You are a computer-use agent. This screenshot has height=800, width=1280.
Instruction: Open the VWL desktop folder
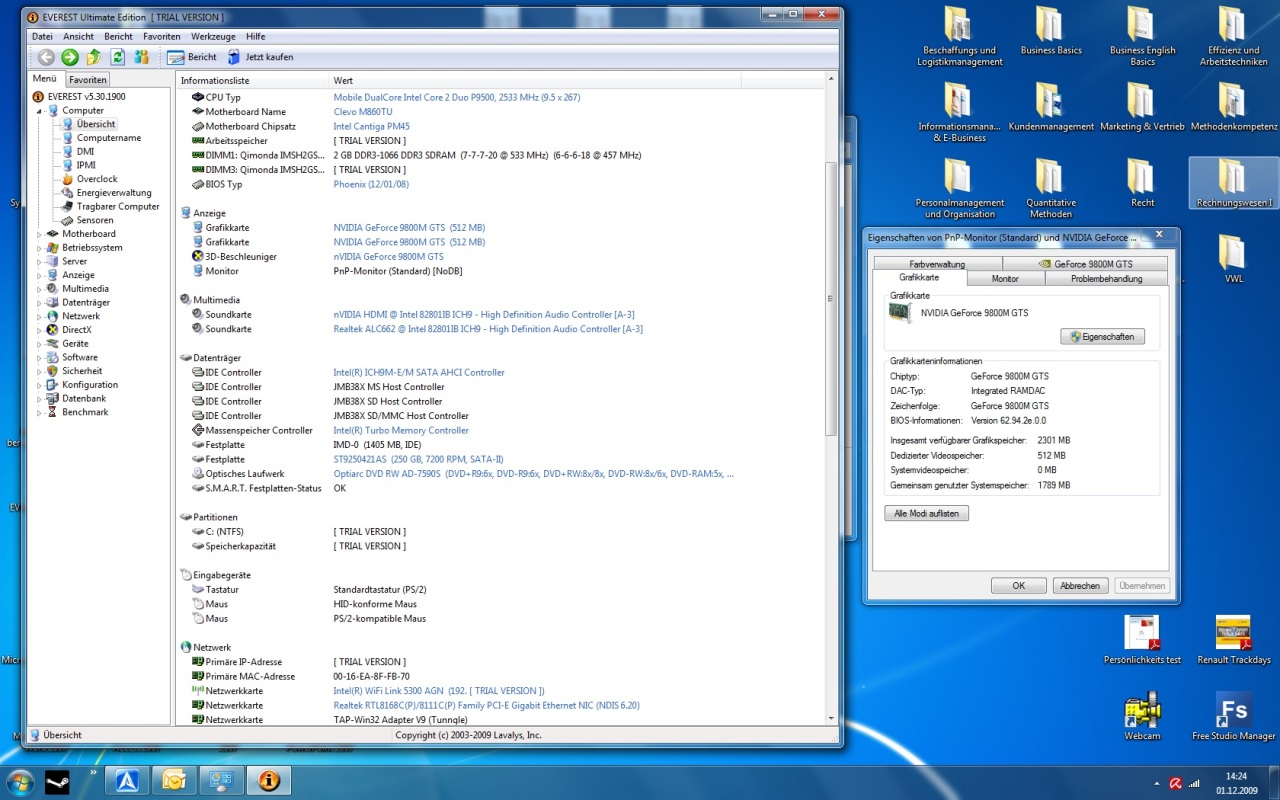[x=1233, y=259]
